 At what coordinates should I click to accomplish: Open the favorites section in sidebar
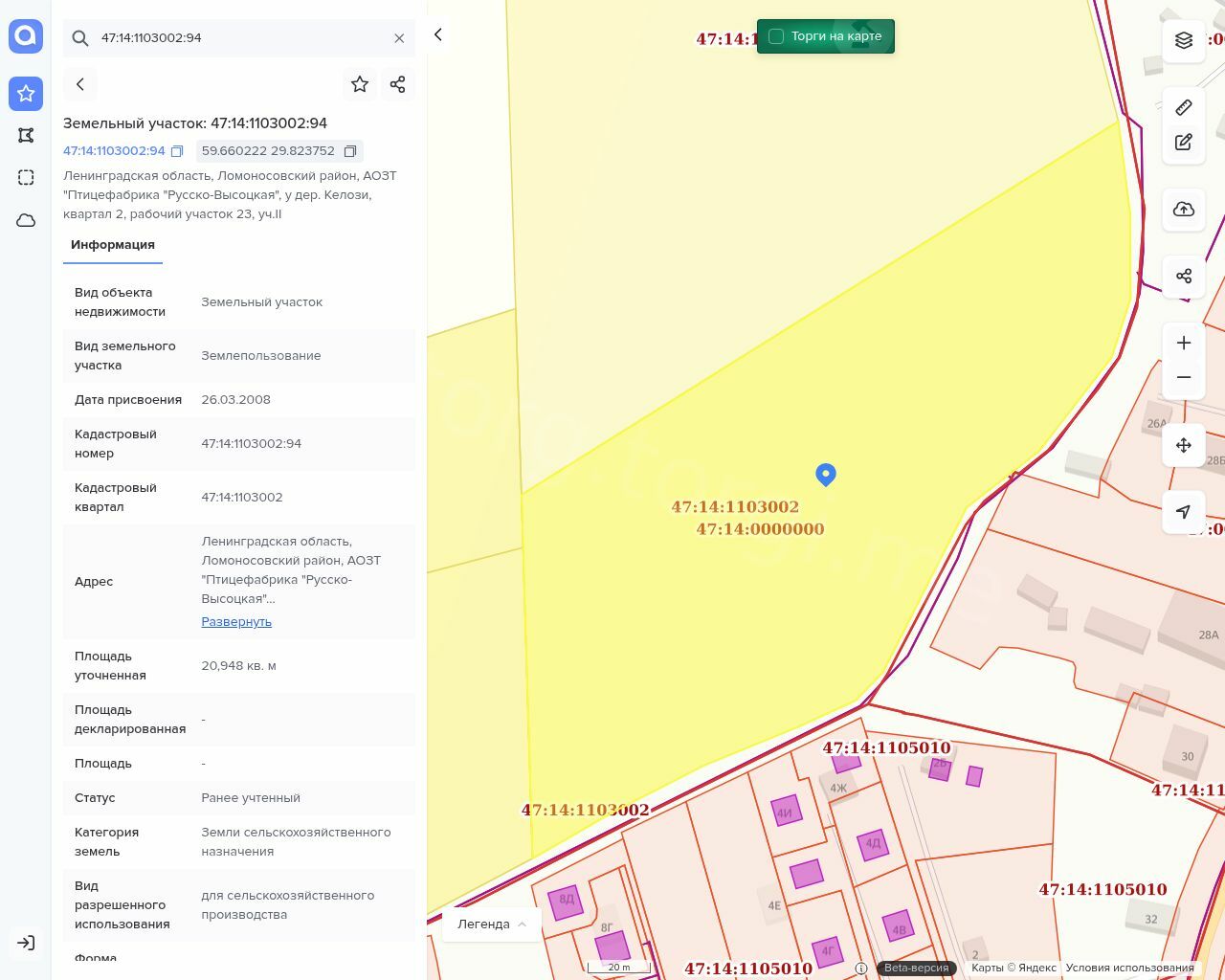tap(26, 94)
